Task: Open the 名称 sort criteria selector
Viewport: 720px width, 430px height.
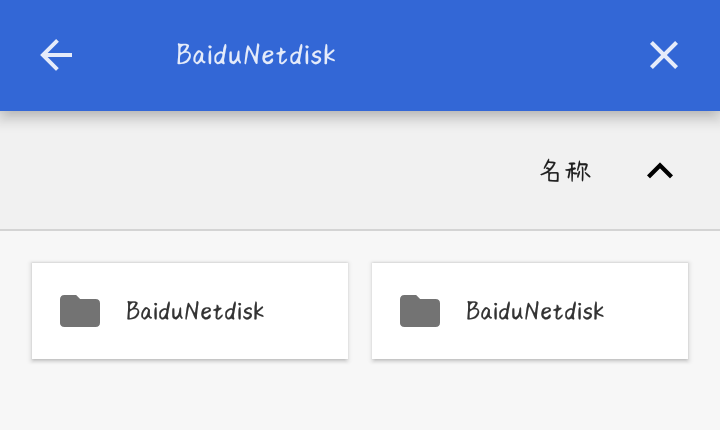Action: tap(565, 171)
